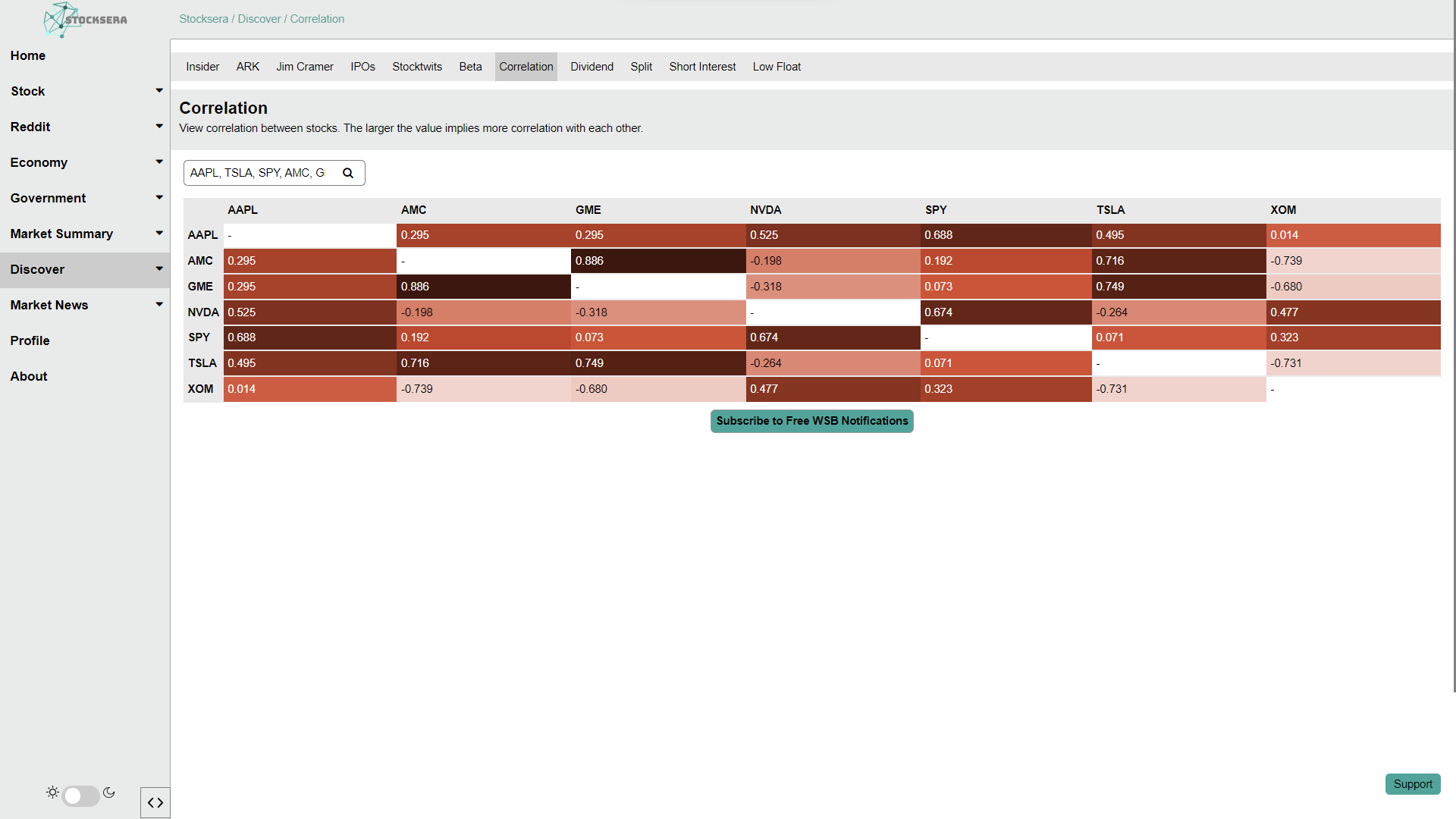Click the sun light-mode icon
Screen dimensions: 1456x819
point(52,792)
